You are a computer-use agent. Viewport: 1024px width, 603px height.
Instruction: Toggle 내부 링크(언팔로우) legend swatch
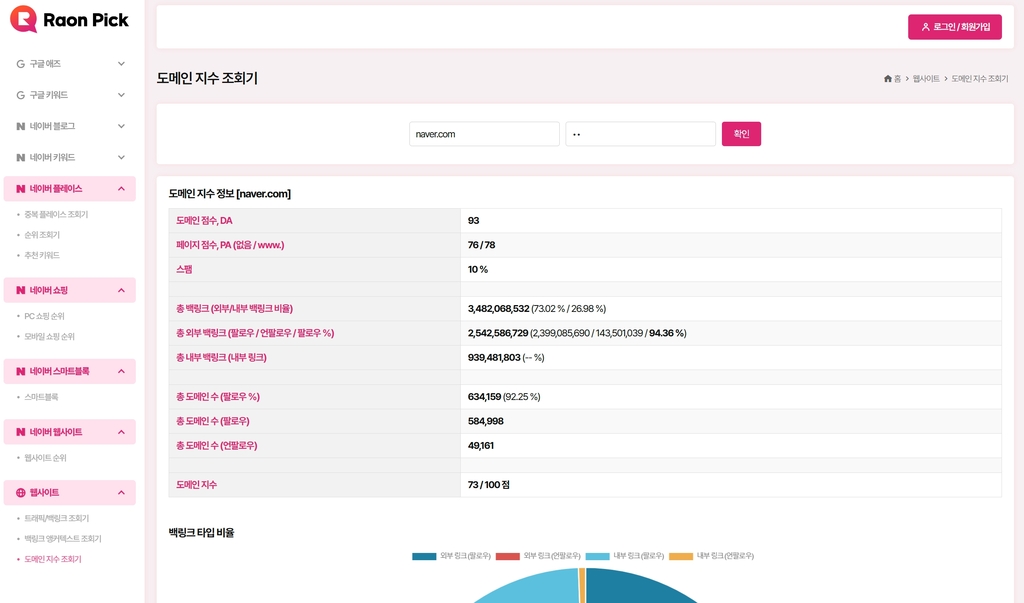tap(680, 557)
